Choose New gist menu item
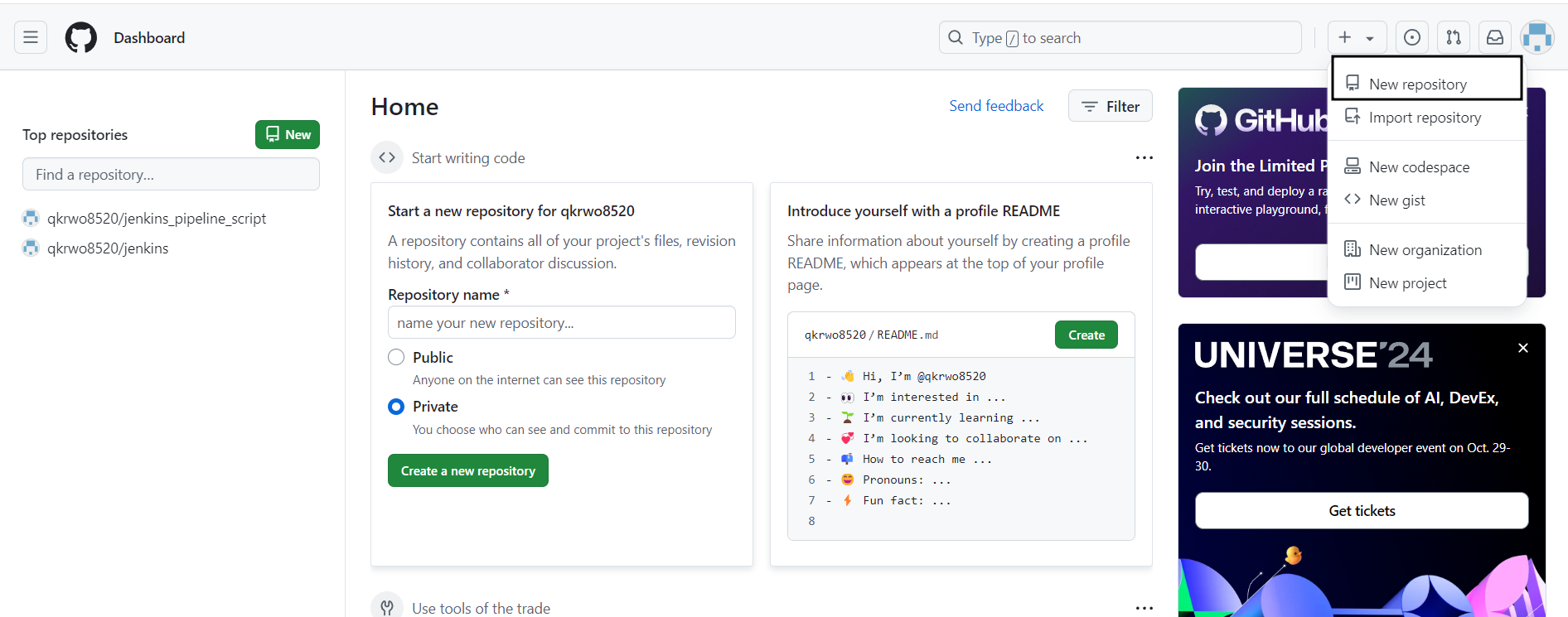Image resolution: width=1568 pixels, height=617 pixels. [x=1427, y=200]
